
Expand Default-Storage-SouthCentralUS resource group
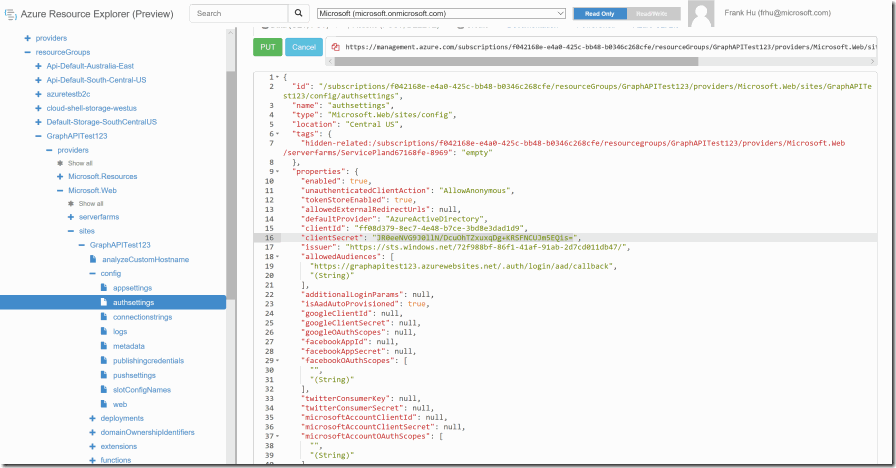pyautogui.click(x=38, y=122)
